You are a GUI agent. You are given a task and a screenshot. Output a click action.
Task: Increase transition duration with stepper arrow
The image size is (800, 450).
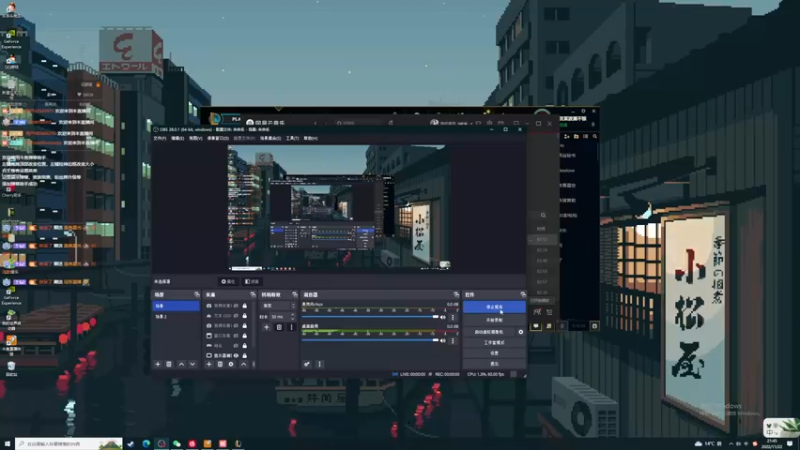293,315
